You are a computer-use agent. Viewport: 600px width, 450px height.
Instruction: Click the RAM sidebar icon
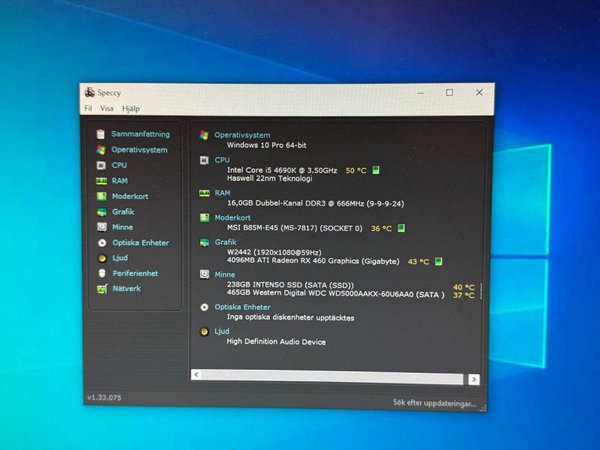(101, 181)
